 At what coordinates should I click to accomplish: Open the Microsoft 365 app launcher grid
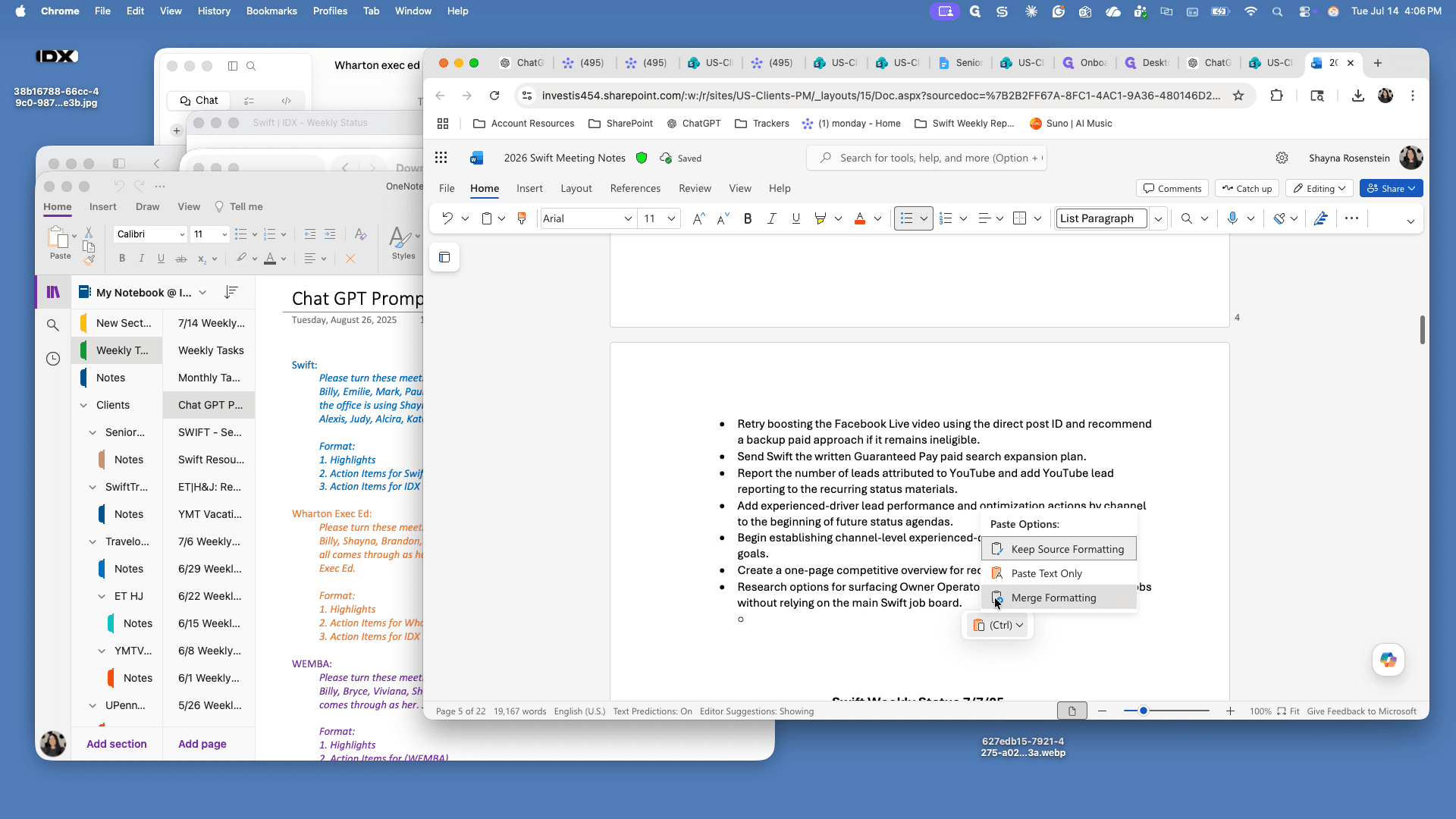[x=441, y=158]
